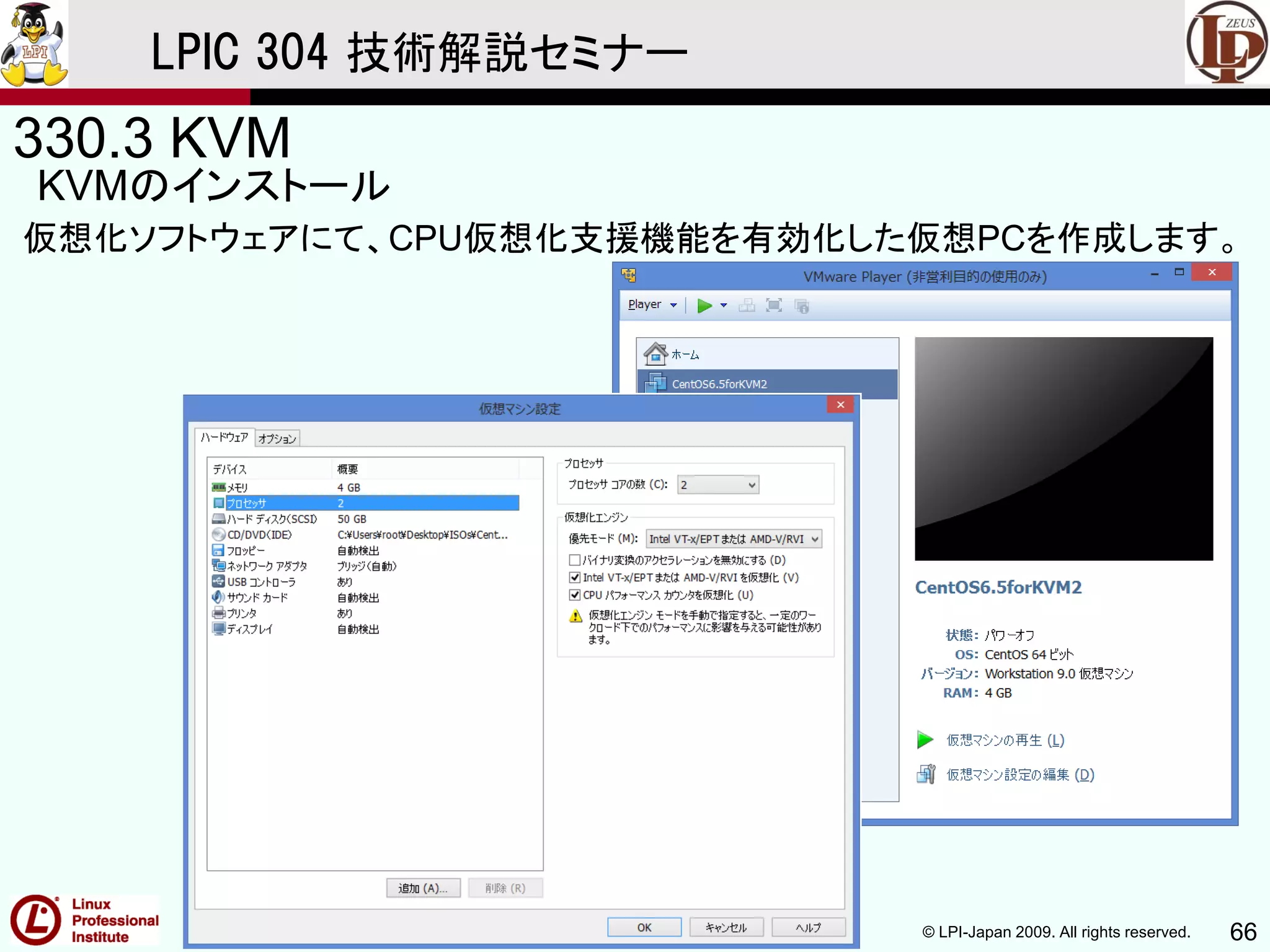
Task: Click OK in the 仮想マシン設定 dialog
Action: pyautogui.click(x=644, y=927)
